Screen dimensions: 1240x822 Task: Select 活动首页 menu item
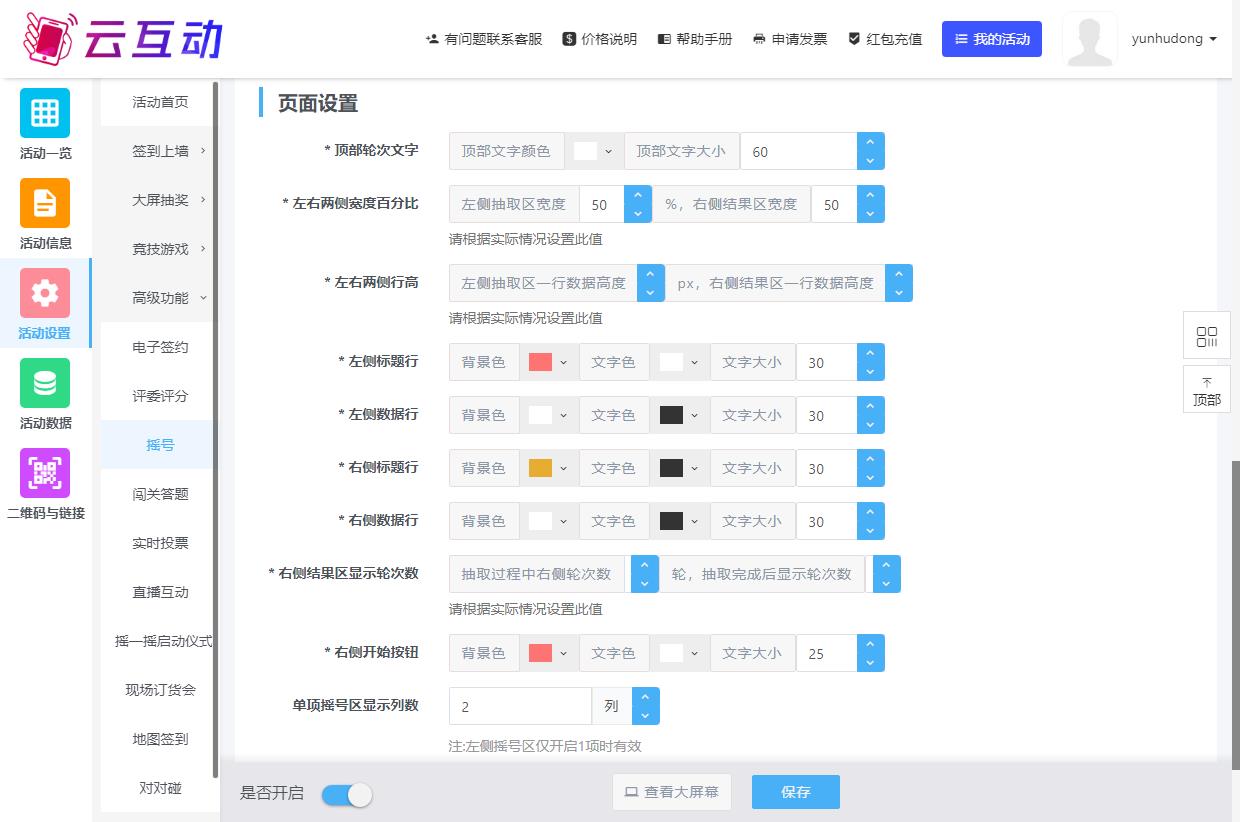coord(160,102)
